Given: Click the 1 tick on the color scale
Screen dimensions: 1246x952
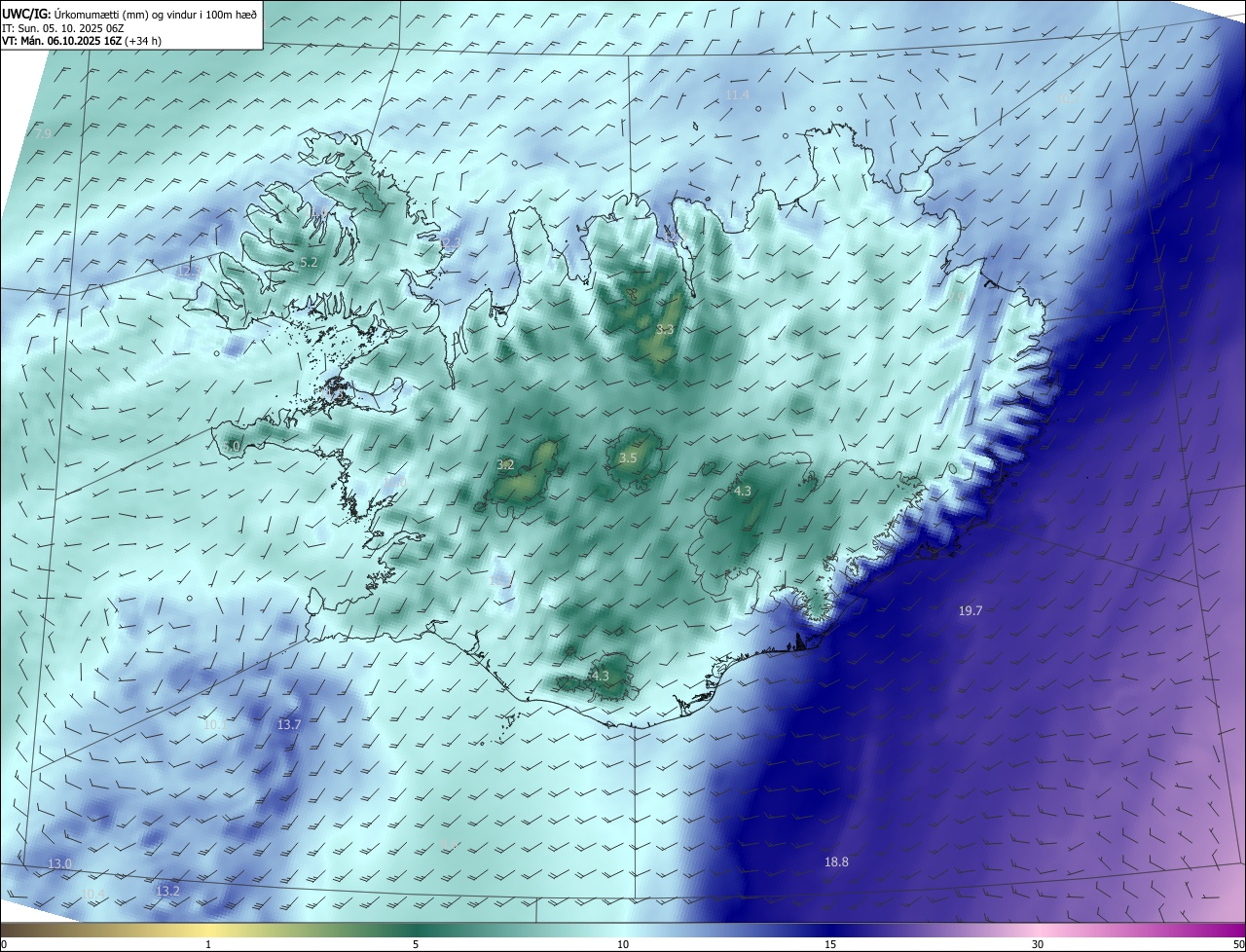Looking at the screenshot, I should click(x=208, y=944).
